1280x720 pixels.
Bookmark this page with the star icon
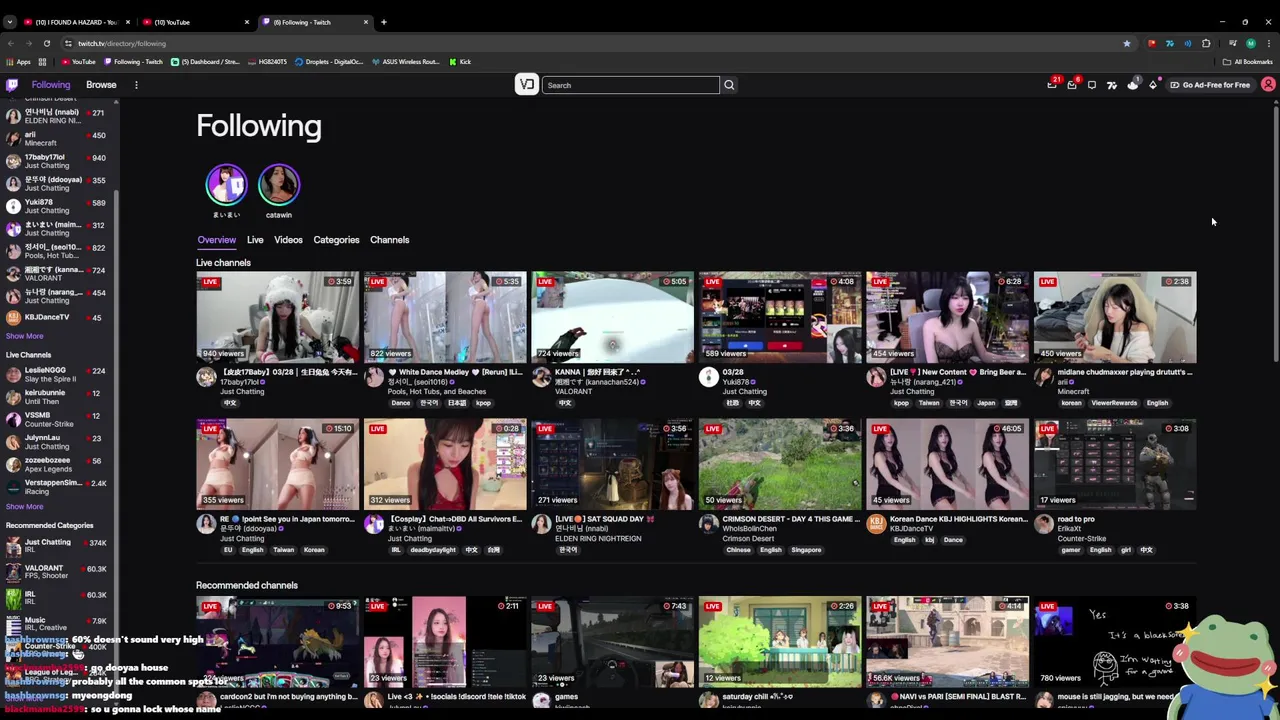click(1126, 43)
